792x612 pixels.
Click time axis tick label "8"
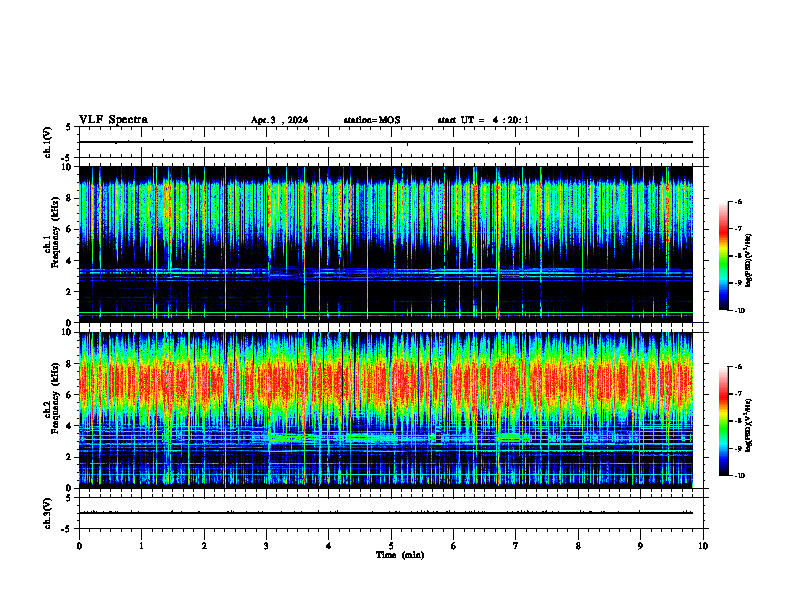coord(578,546)
